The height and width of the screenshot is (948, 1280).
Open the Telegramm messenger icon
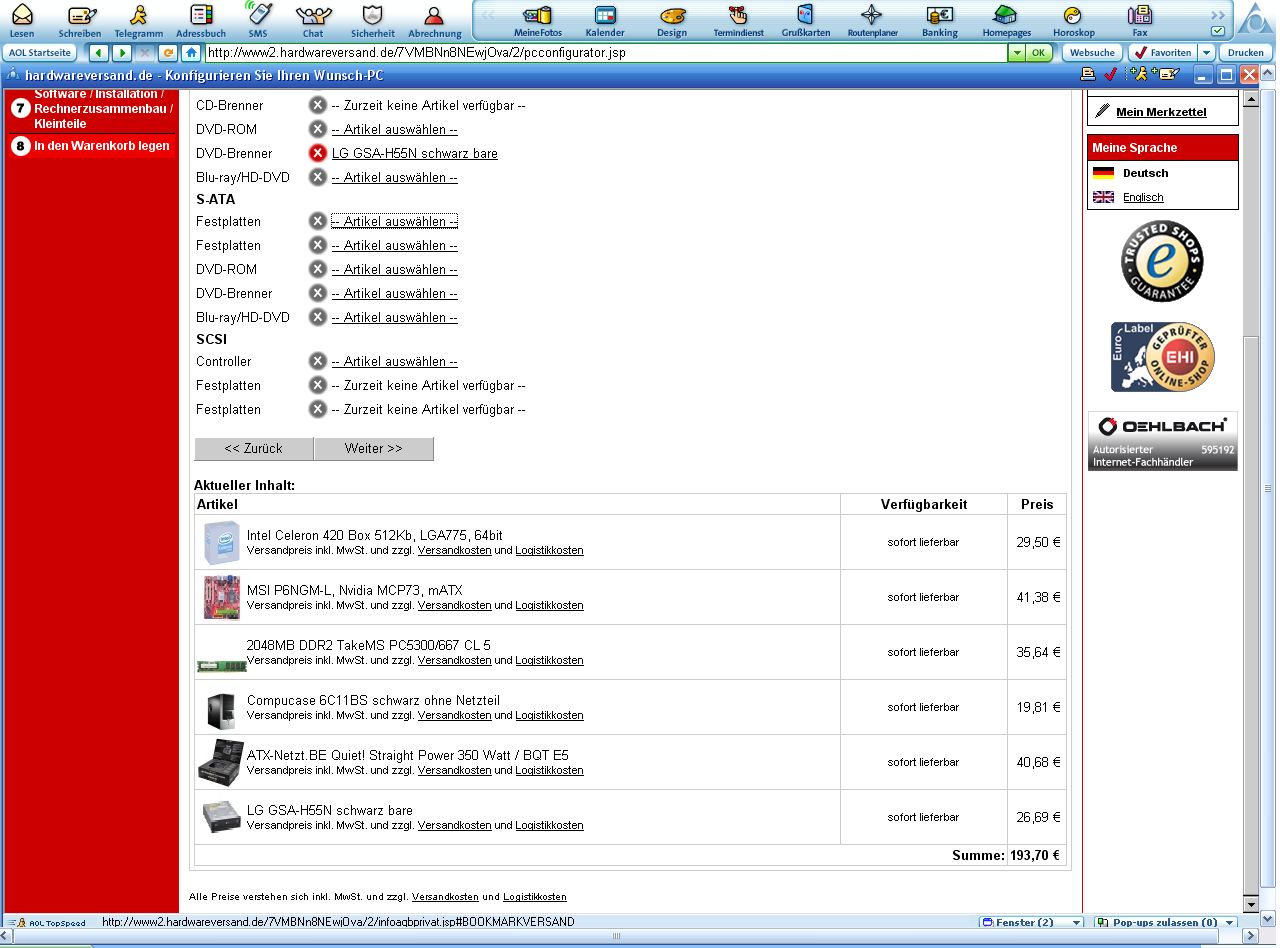coord(138,19)
